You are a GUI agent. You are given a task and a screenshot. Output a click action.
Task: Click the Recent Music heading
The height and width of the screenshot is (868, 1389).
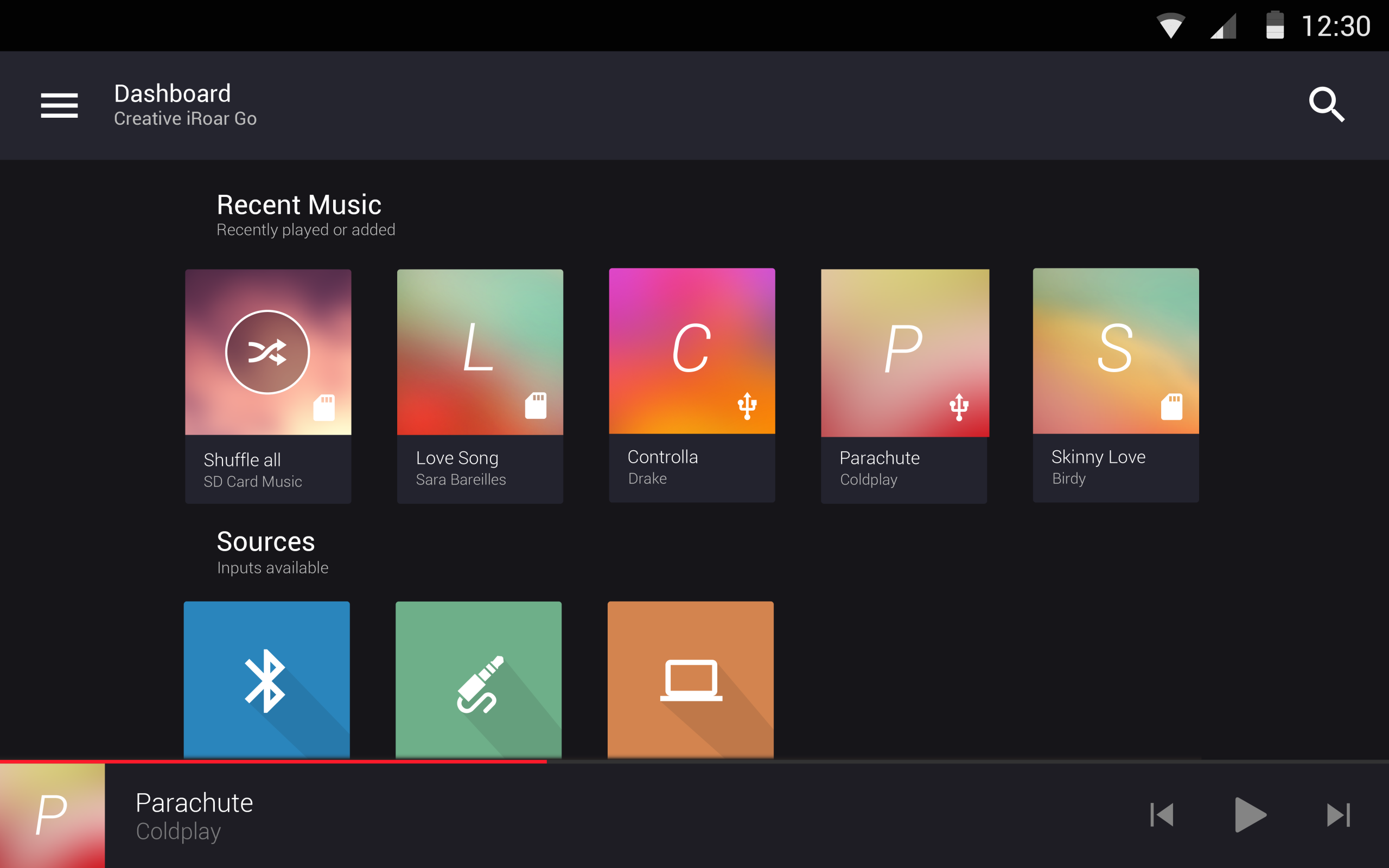(x=299, y=205)
